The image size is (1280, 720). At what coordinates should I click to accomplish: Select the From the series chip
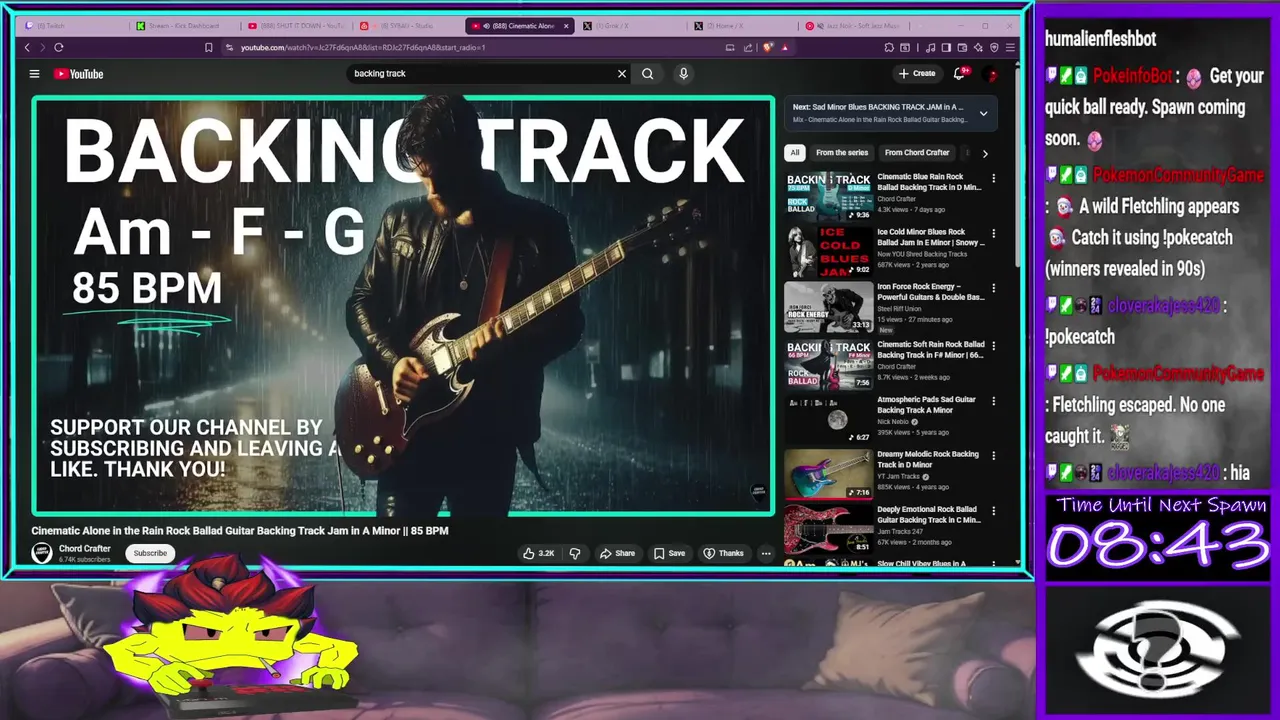coord(842,153)
